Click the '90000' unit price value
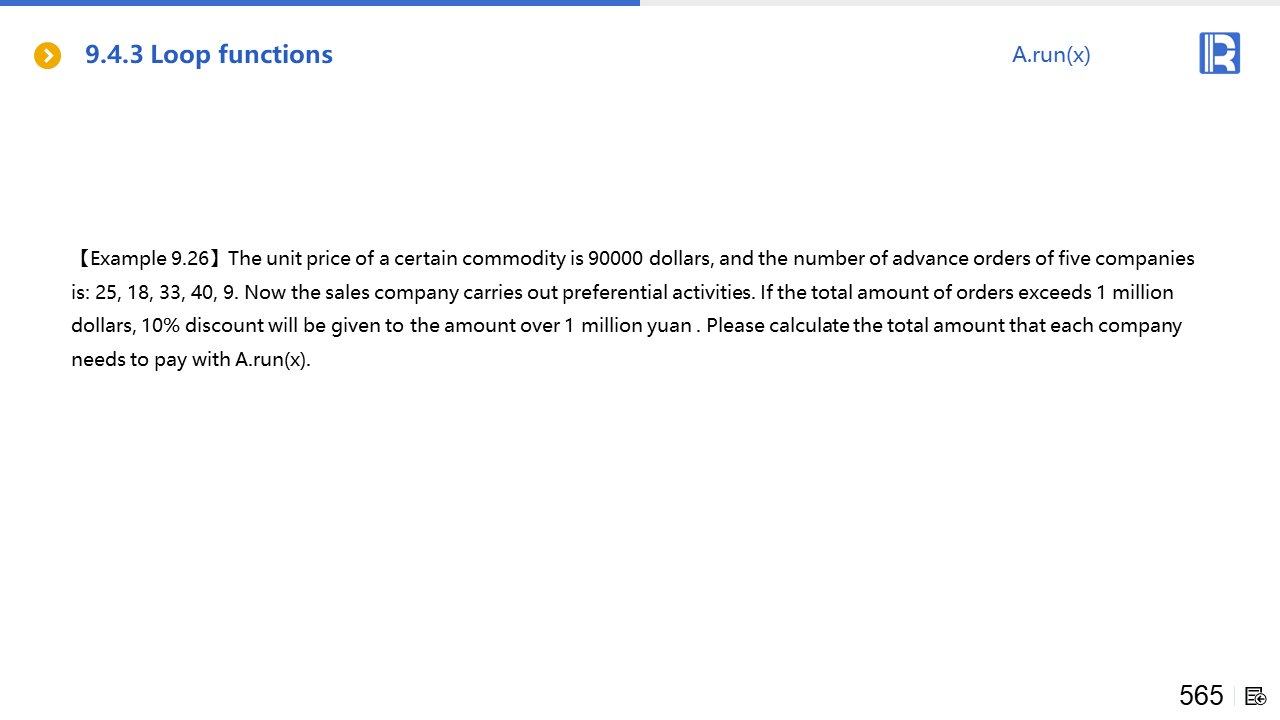The height and width of the screenshot is (720, 1280). click(615, 259)
